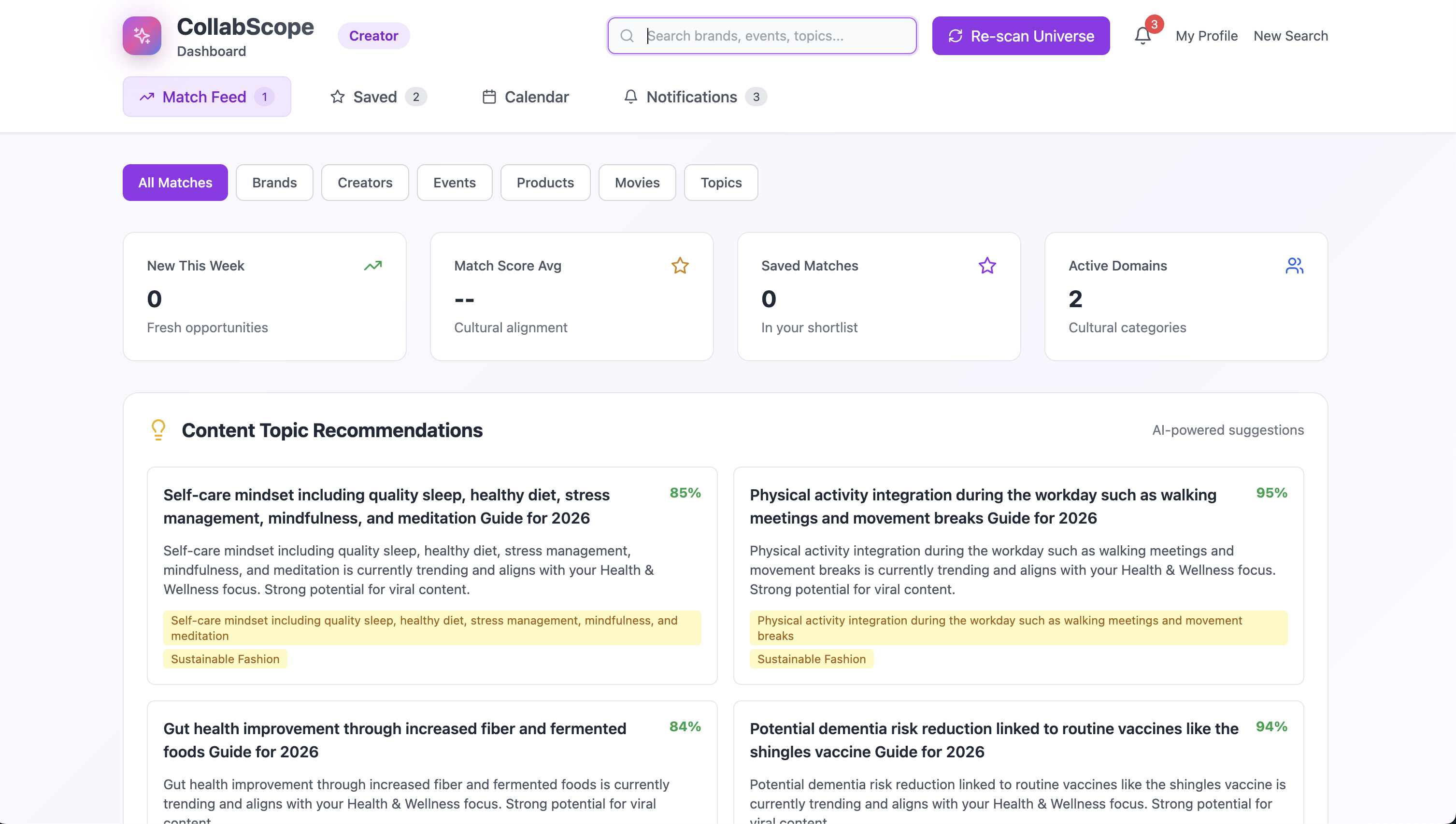Click lightbulb icon beside Content Topic Recommendations
Screen dimensions: 1456x824
[158, 430]
